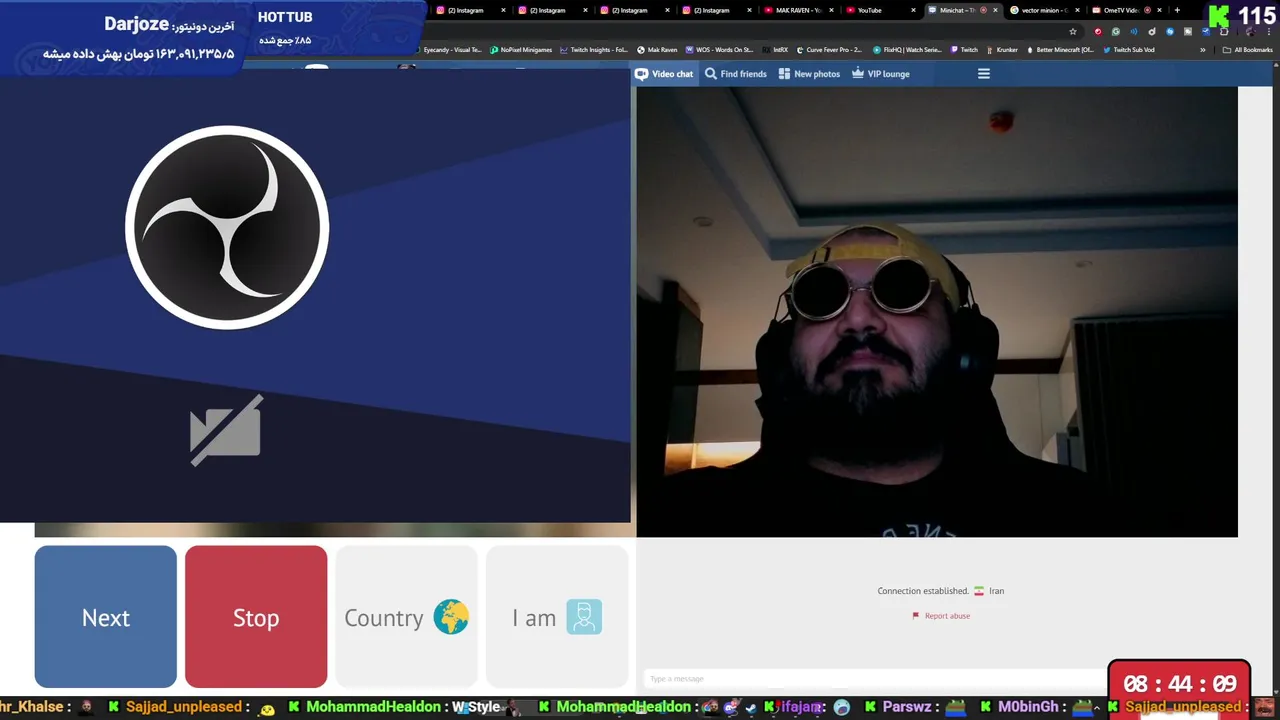Open the NoPixel Minigames bookmark
Image resolution: width=1280 pixels, height=720 pixels.
521,49
